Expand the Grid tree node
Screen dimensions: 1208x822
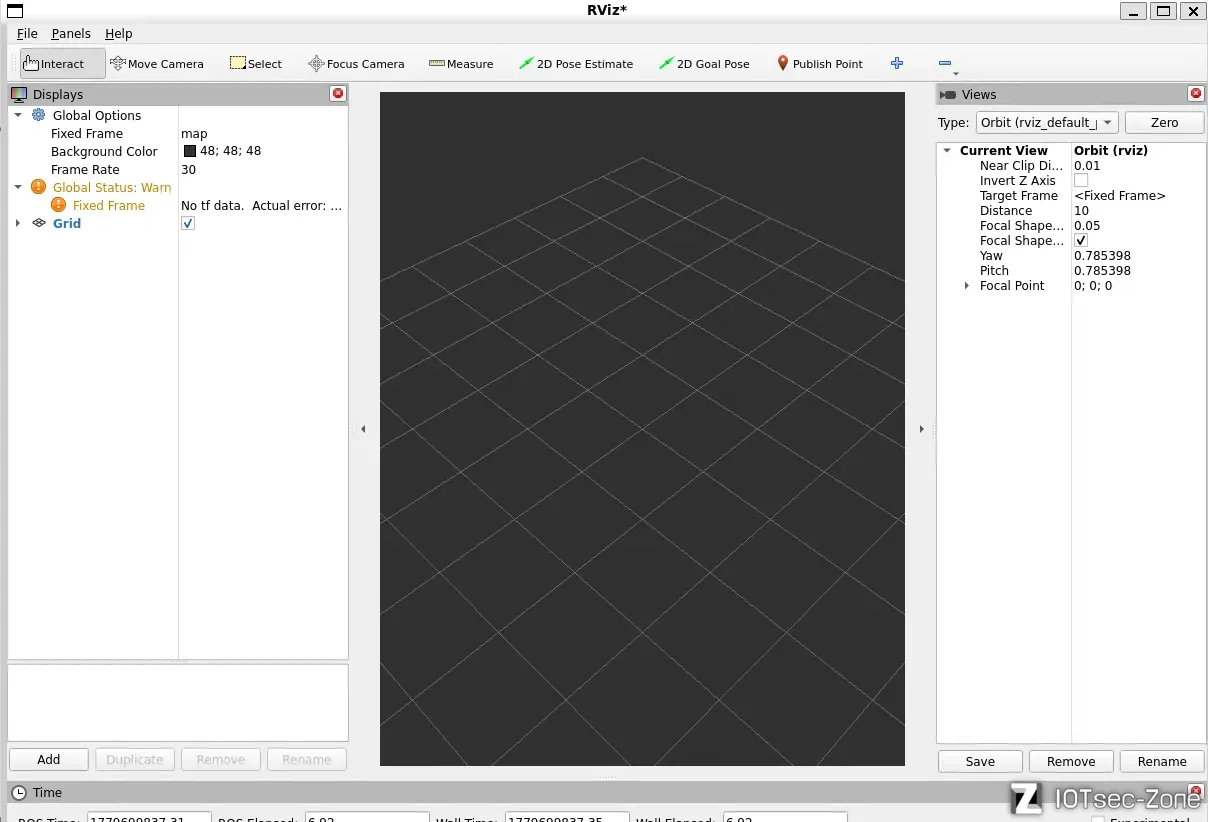tap(18, 223)
